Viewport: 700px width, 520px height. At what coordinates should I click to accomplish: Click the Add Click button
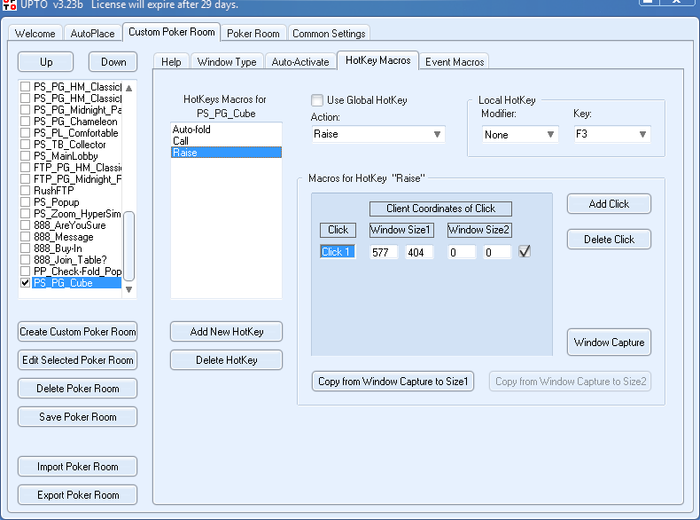point(609,204)
